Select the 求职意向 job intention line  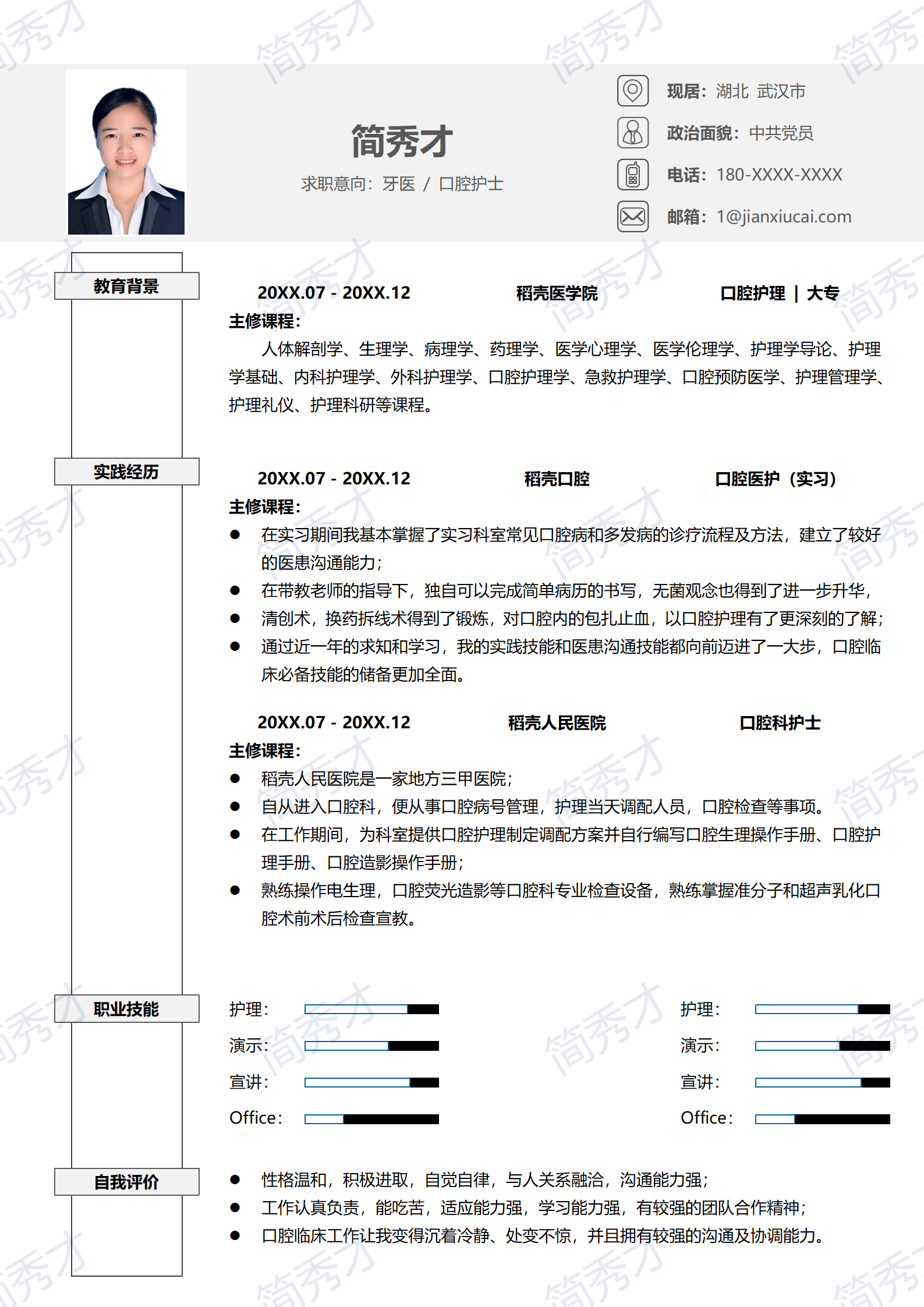[402, 184]
